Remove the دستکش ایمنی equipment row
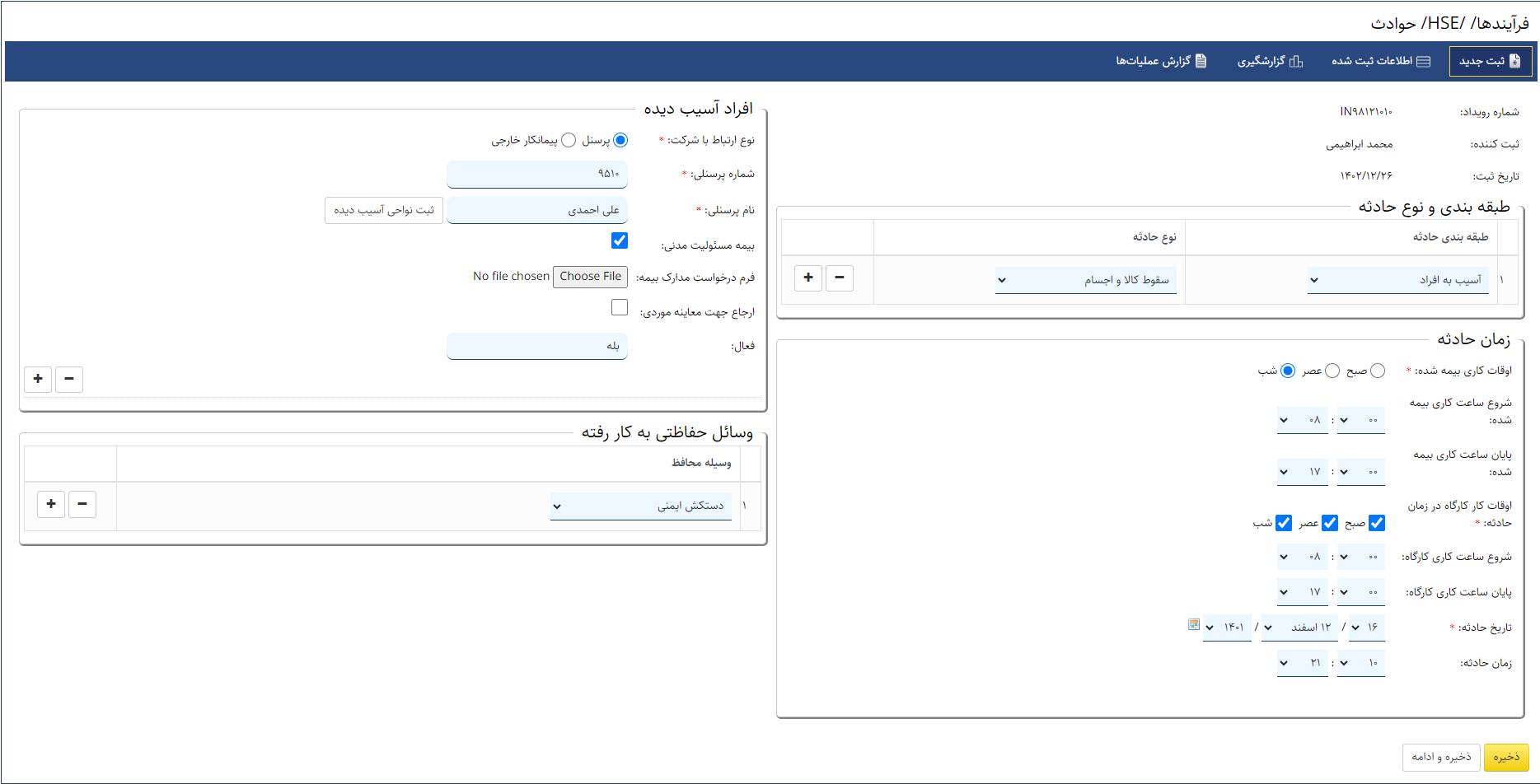 coord(82,504)
